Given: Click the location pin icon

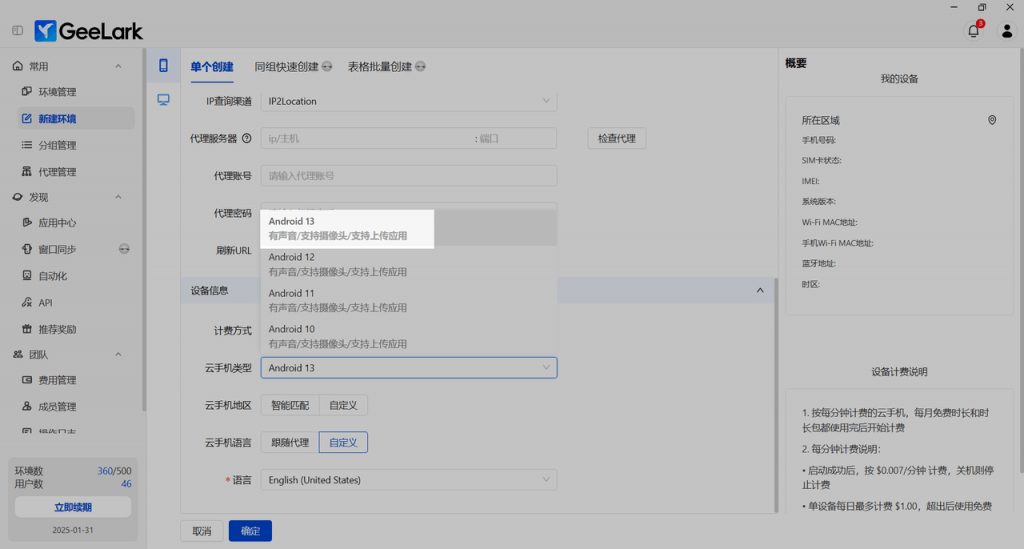Looking at the screenshot, I should [x=991, y=120].
